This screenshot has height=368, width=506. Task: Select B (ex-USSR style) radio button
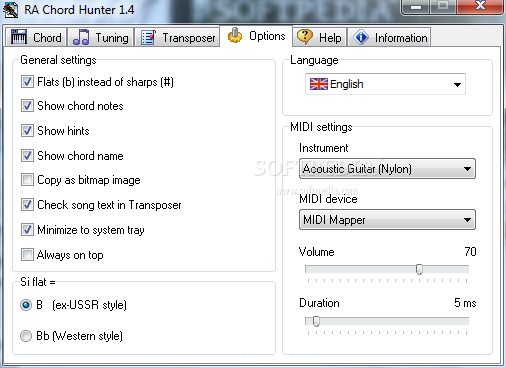26,305
